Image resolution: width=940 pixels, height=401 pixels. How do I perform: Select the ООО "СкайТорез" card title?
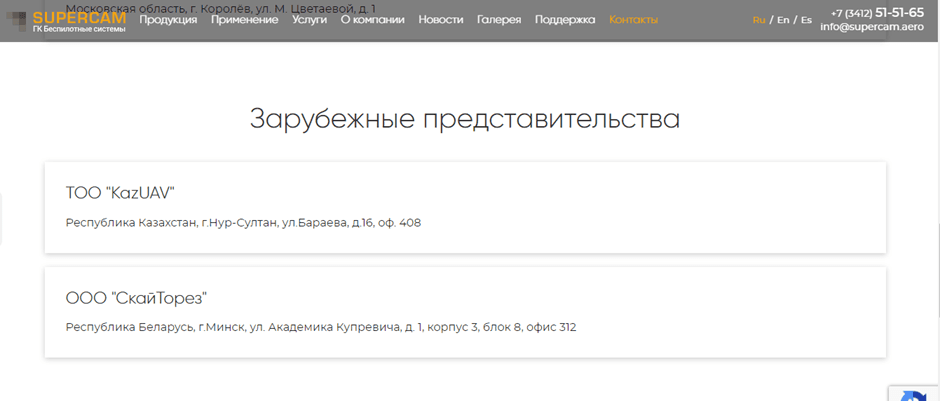[136, 298]
